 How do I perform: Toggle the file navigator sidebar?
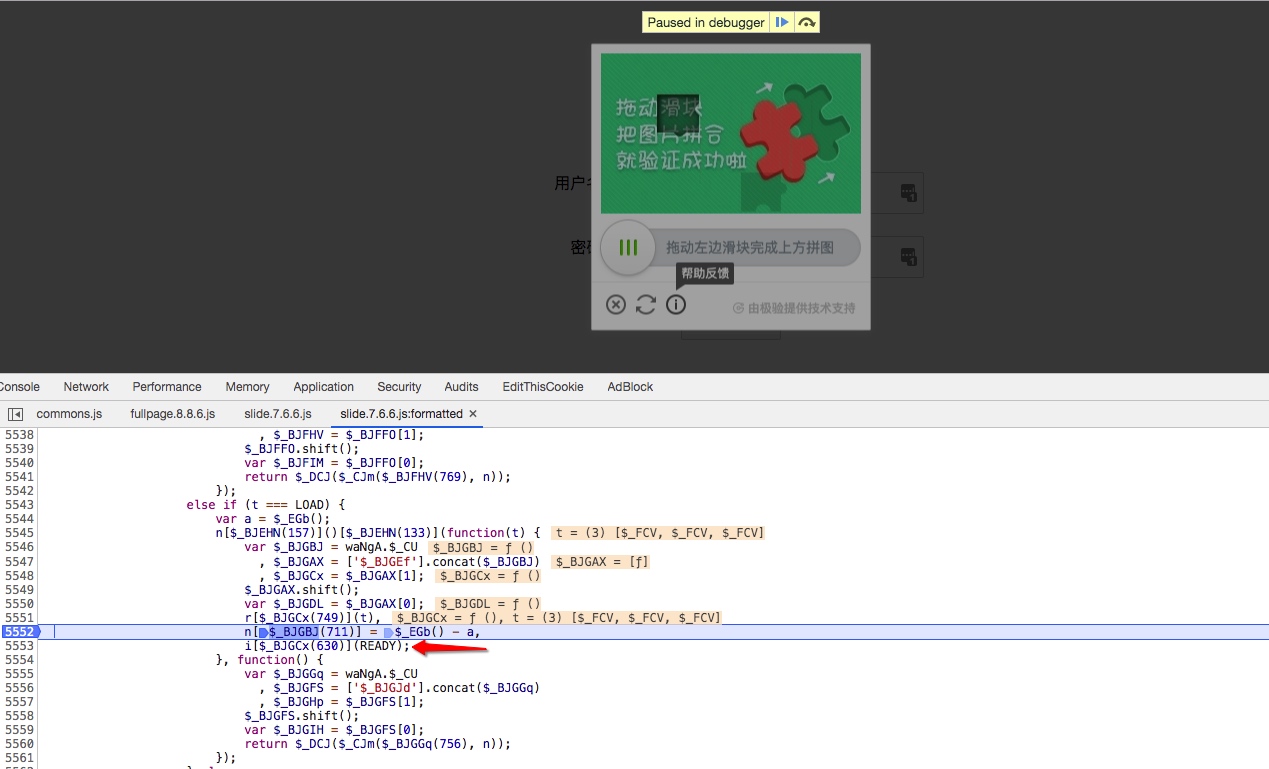tap(15, 414)
